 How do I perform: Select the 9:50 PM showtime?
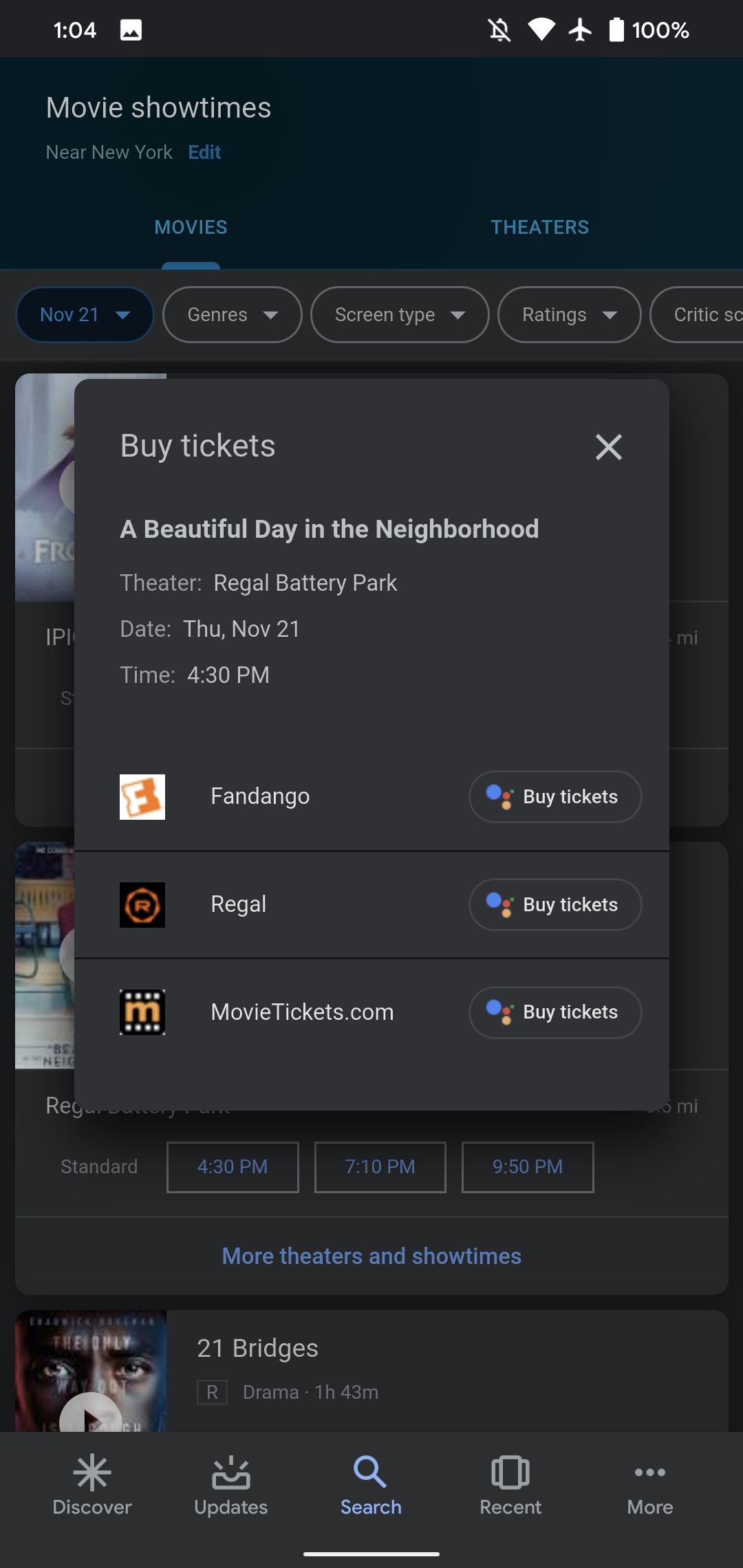tap(527, 1167)
